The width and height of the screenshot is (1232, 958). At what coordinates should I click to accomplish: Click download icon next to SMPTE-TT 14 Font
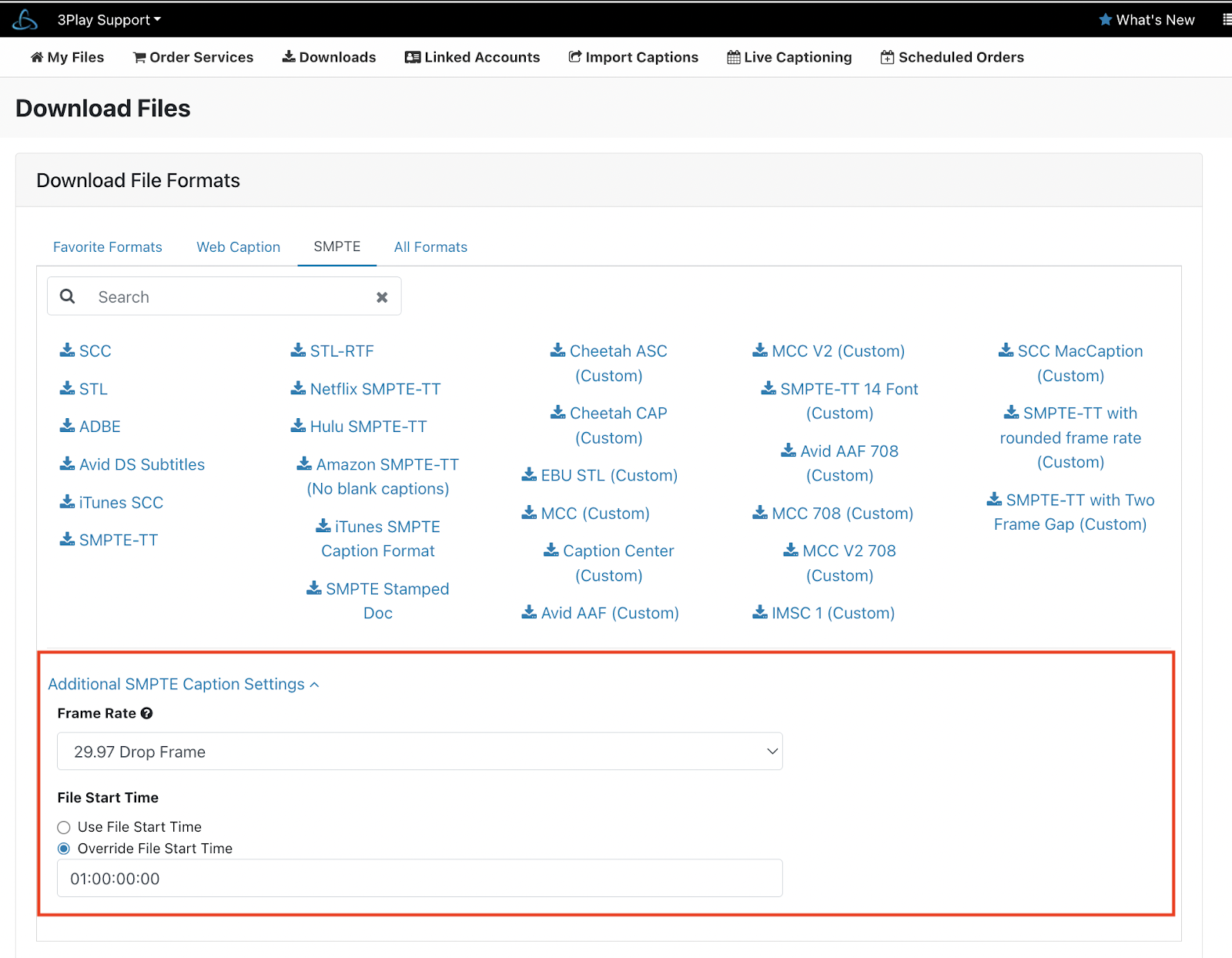tap(768, 388)
